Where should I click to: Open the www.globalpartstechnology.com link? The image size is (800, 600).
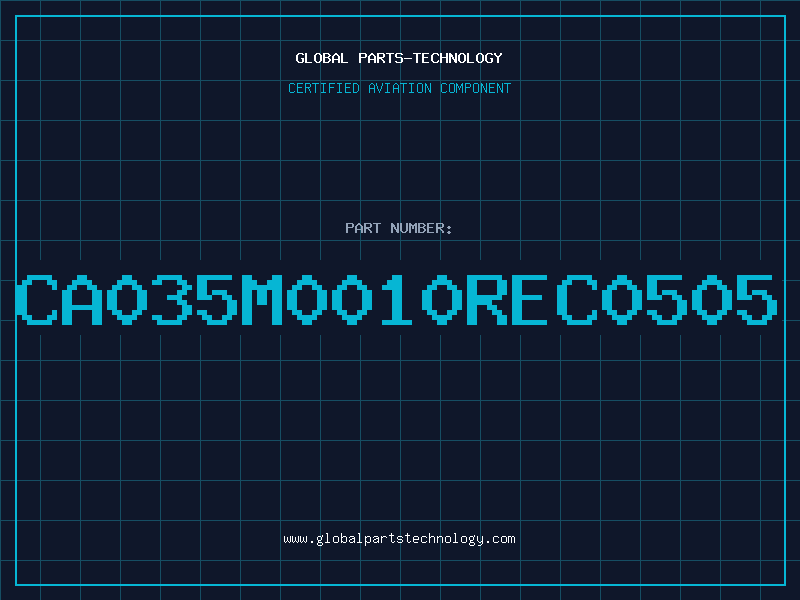pos(399,539)
